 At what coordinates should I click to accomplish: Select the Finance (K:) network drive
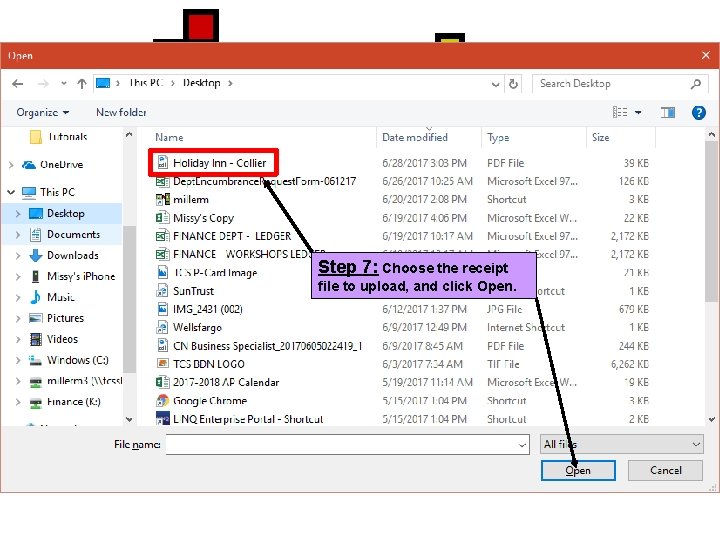coord(73,402)
